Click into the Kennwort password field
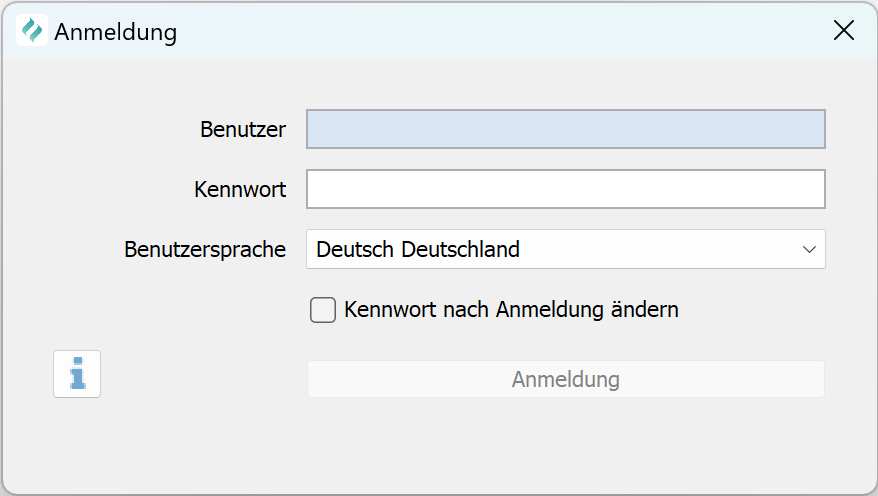Image resolution: width=878 pixels, height=496 pixels. pyautogui.click(x=565, y=189)
